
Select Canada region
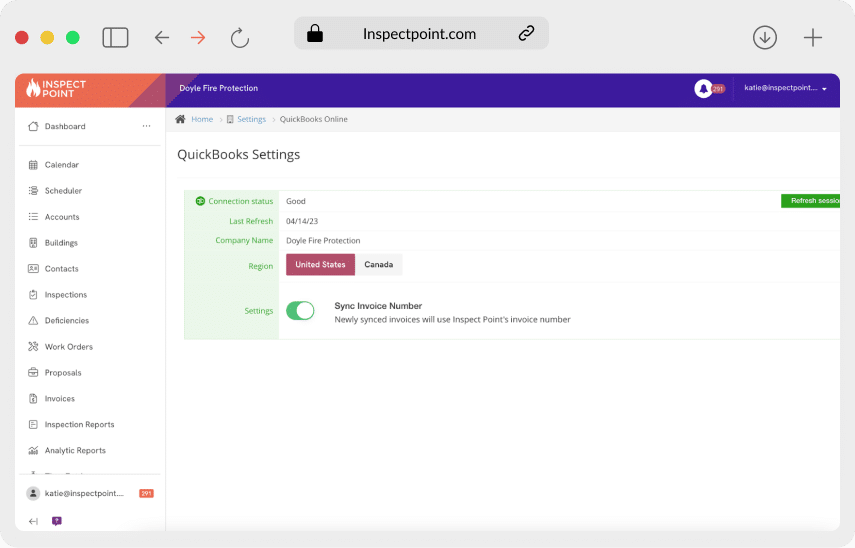click(x=378, y=265)
